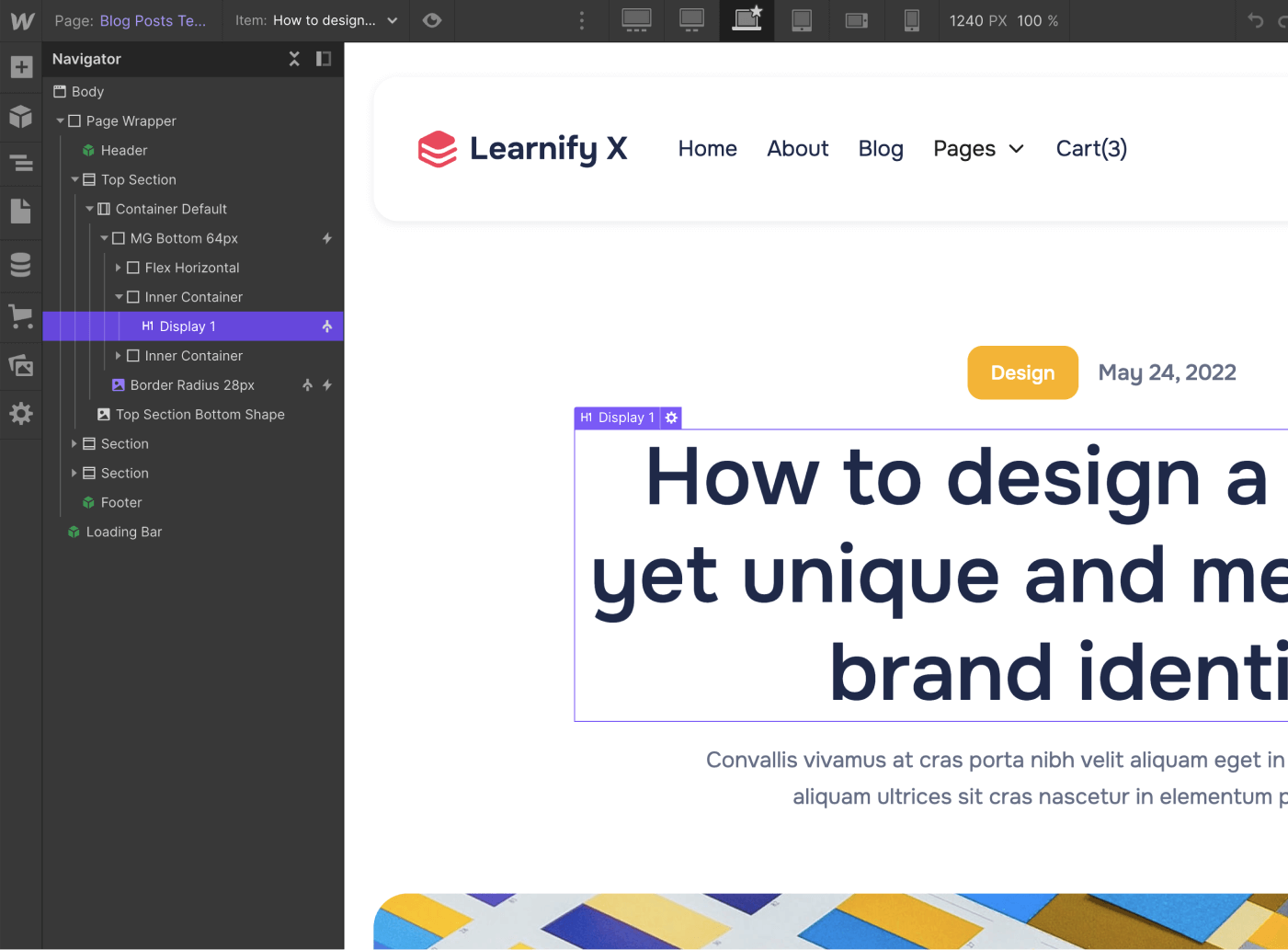
Task: Expand the first Section layer
Action: pyautogui.click(x=74, y=443)
